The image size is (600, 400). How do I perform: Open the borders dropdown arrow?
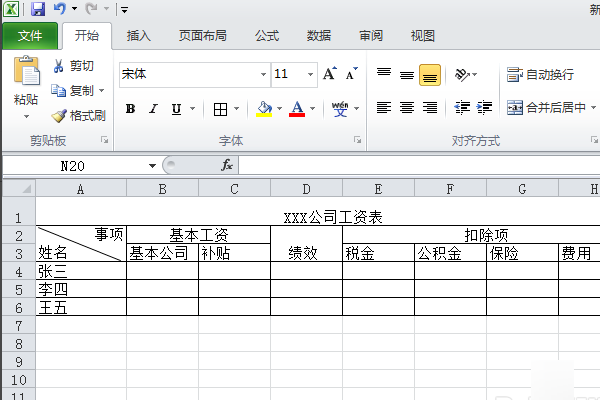pyautogui.click(x=236, y=109)
